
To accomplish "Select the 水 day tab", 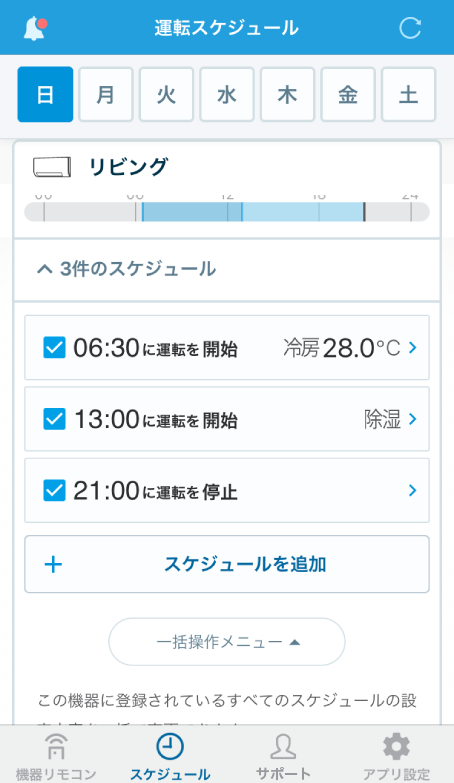I will tap(227, 94).
